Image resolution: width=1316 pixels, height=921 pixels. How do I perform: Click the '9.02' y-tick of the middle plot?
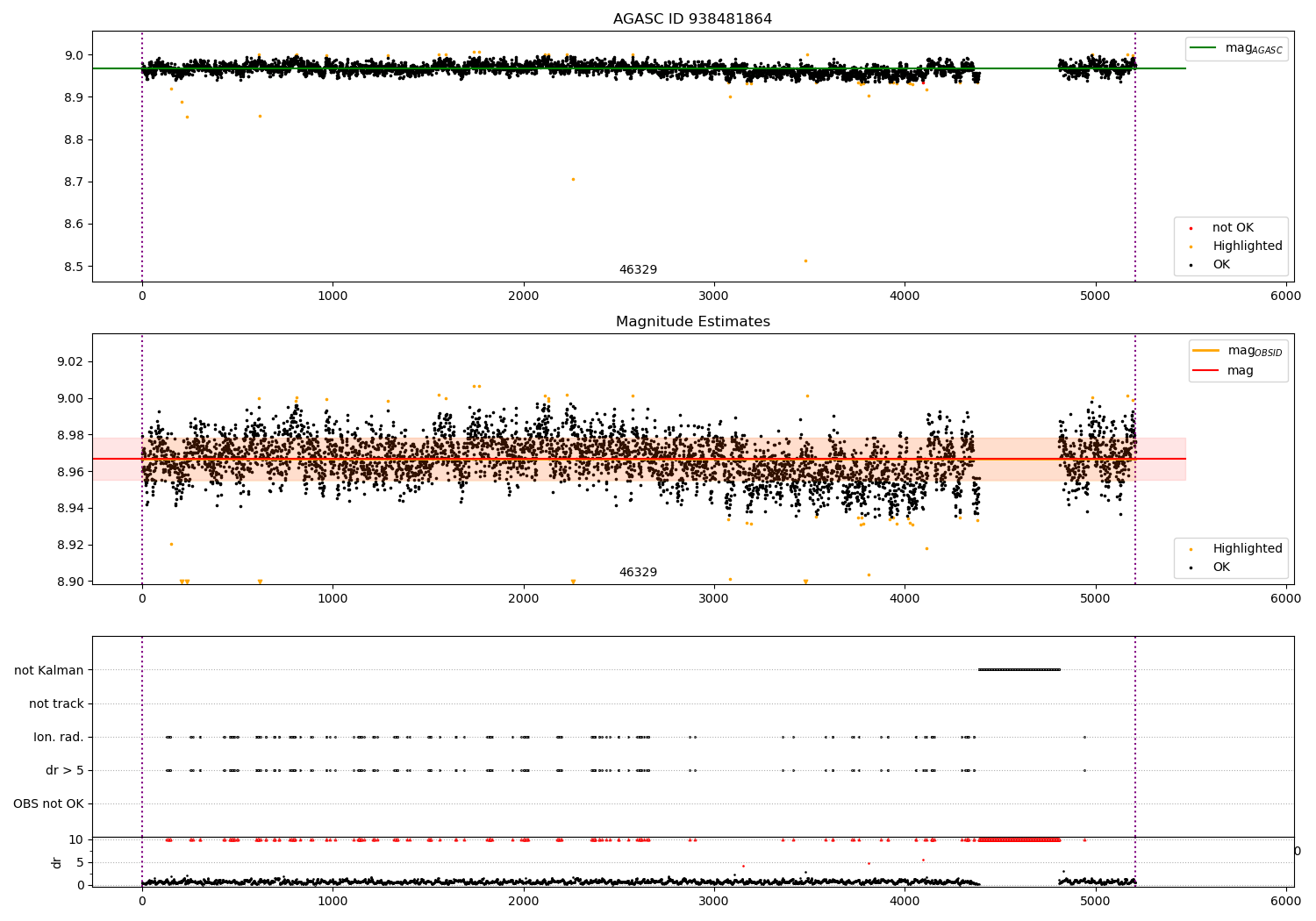[71, 362]
